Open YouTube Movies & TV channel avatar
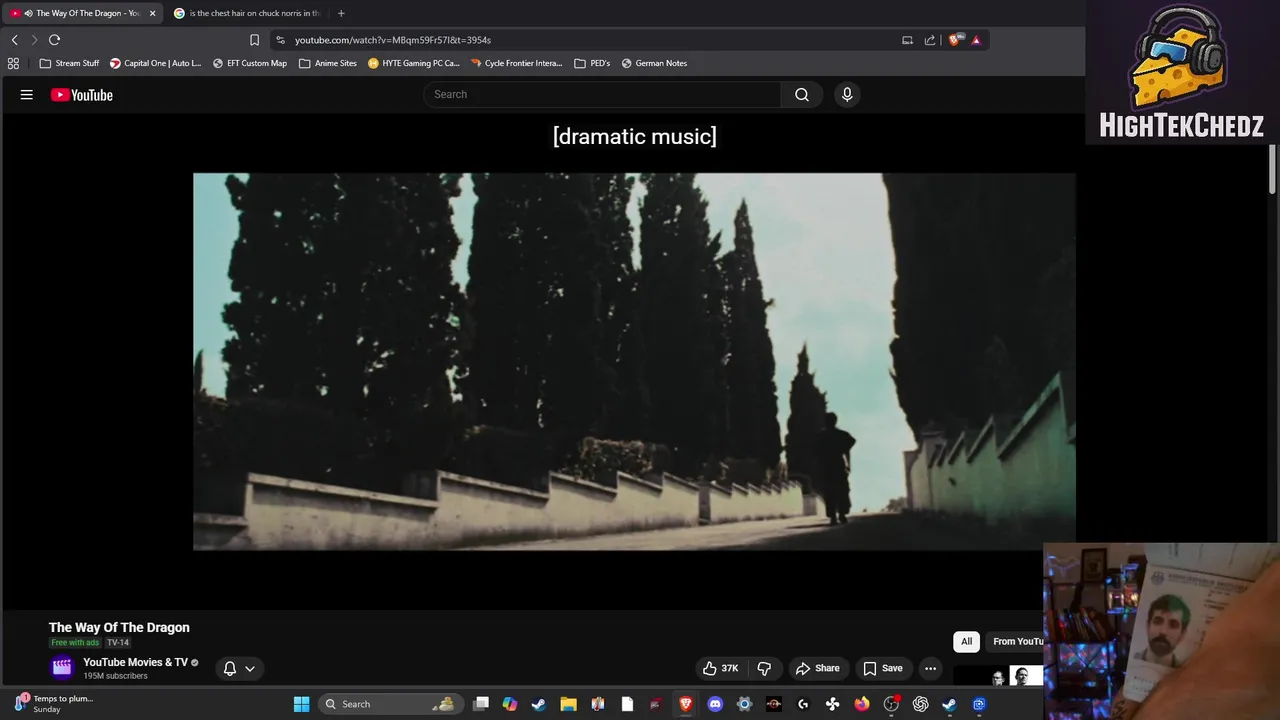This screenshot has height=720, width=1280. pos(62,667)
